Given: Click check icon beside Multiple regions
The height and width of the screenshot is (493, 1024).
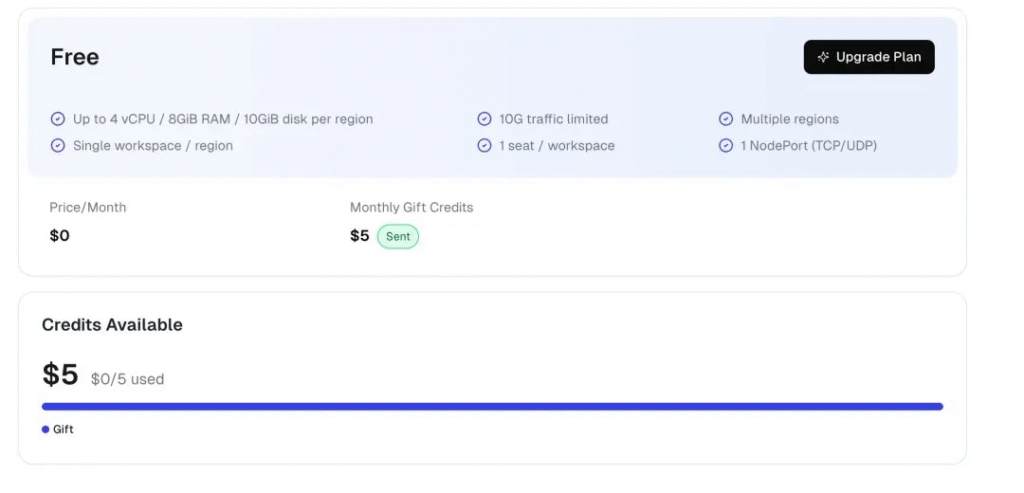Looking at the screenshot, I should (x=726, y=119).
